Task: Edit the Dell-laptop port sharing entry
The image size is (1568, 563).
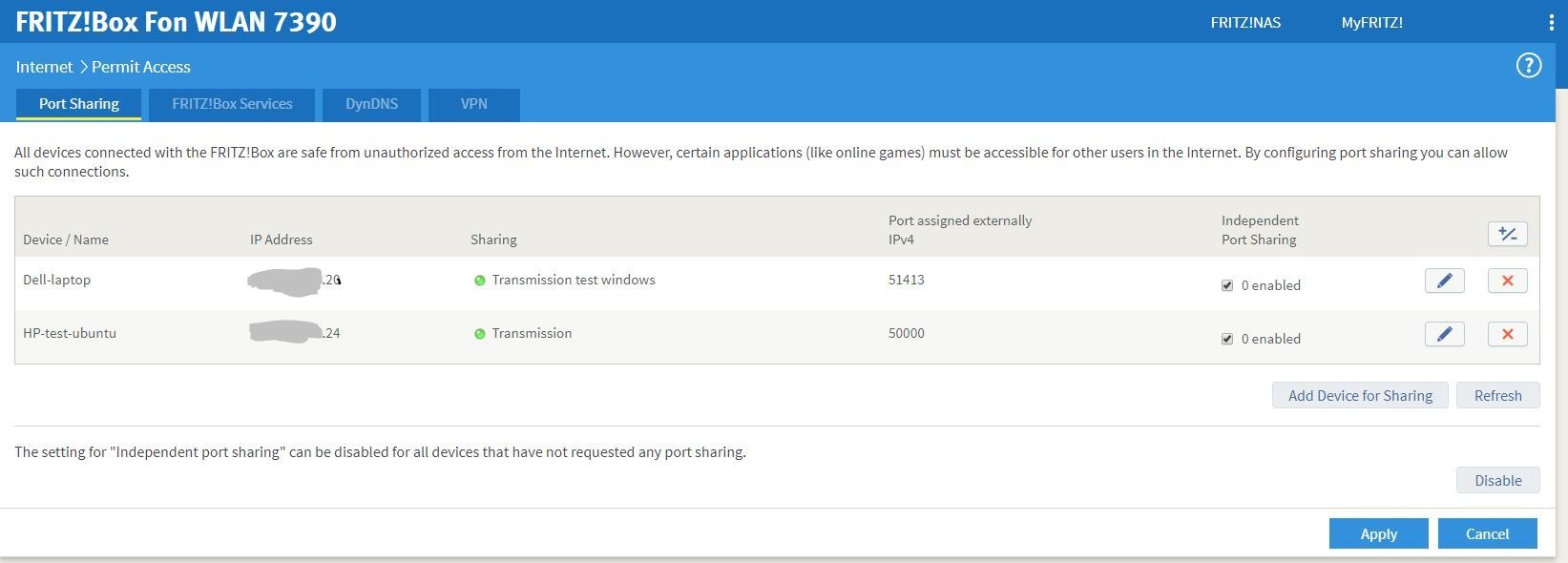Action: point(1444,281)
